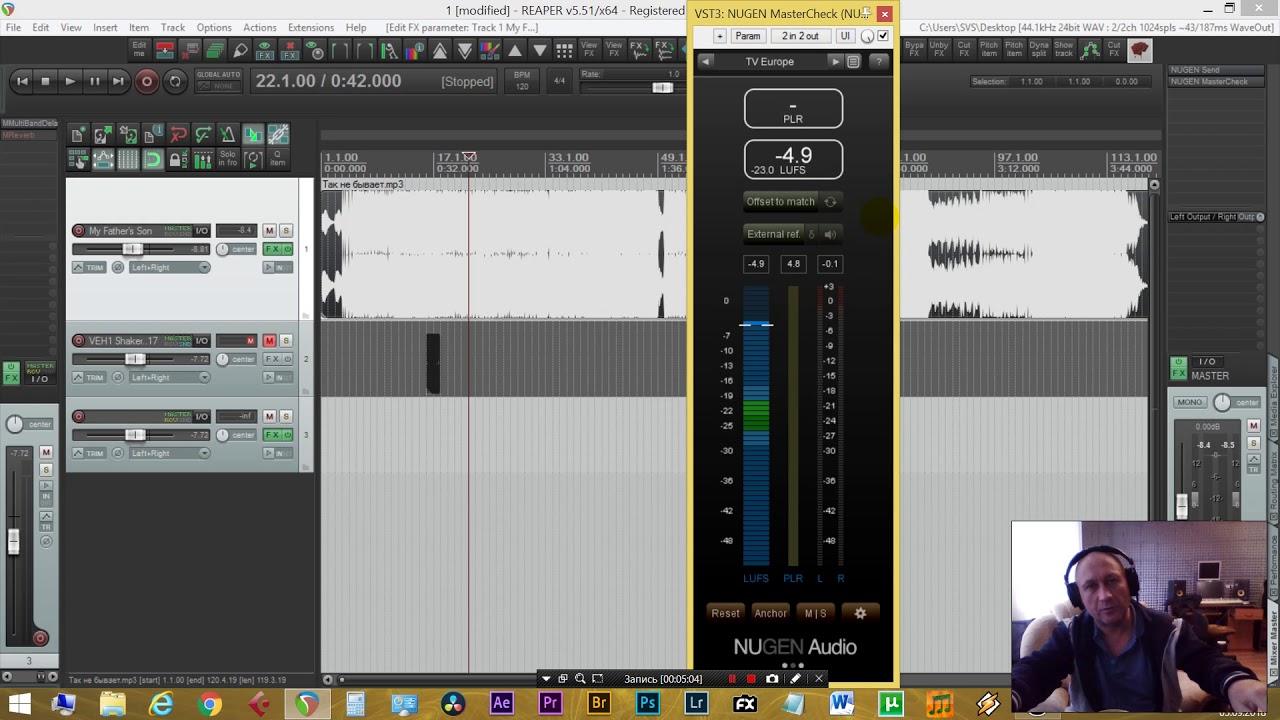Solo the My Father's Son track
1280x720 pixels.
[x=286, y=231]
